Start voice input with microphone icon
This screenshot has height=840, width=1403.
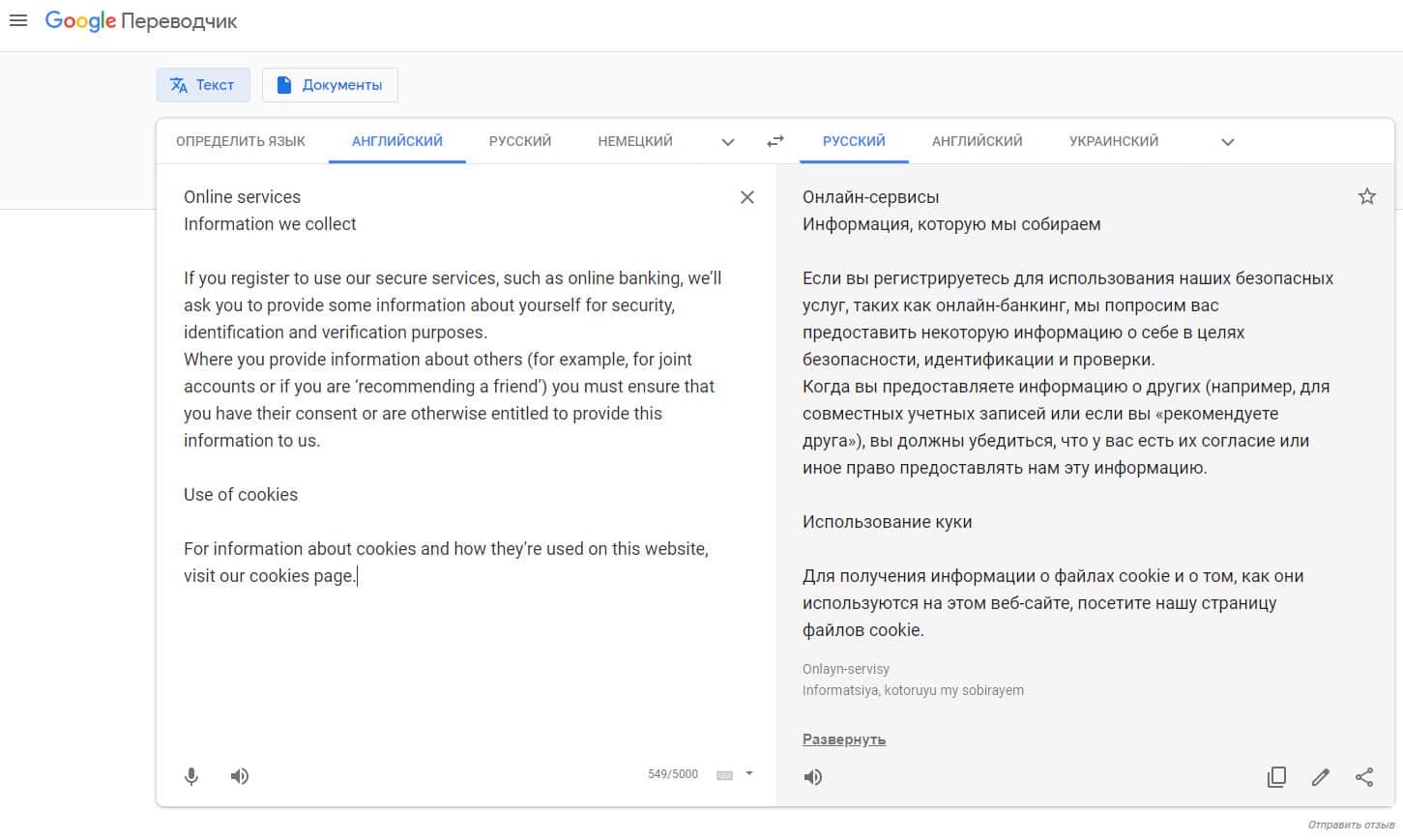tap(191, 776)
